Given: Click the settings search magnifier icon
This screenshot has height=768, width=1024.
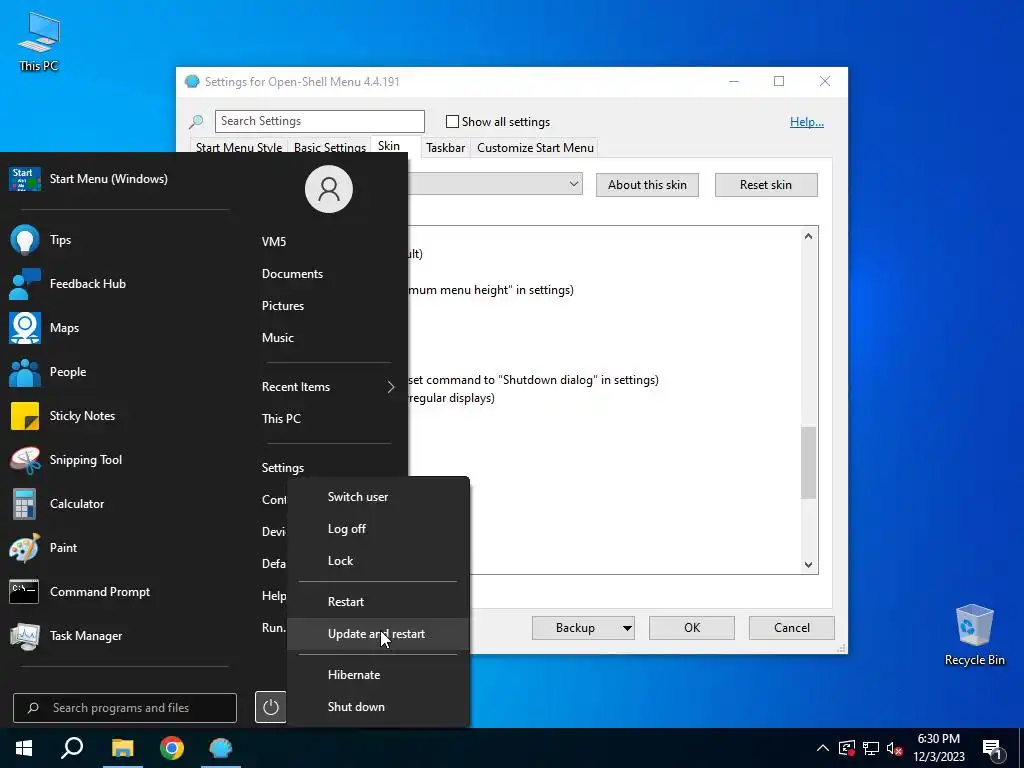Looking at the screenshot, I should click(x=196, y=121).
